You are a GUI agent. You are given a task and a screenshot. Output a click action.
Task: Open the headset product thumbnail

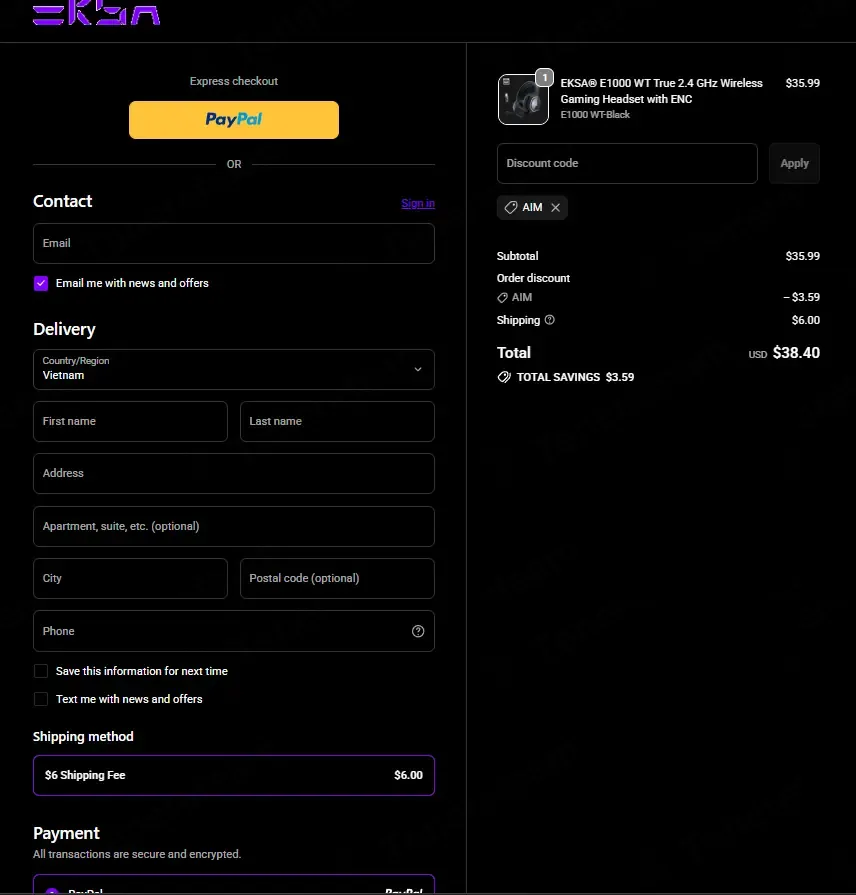coord(523,99)
